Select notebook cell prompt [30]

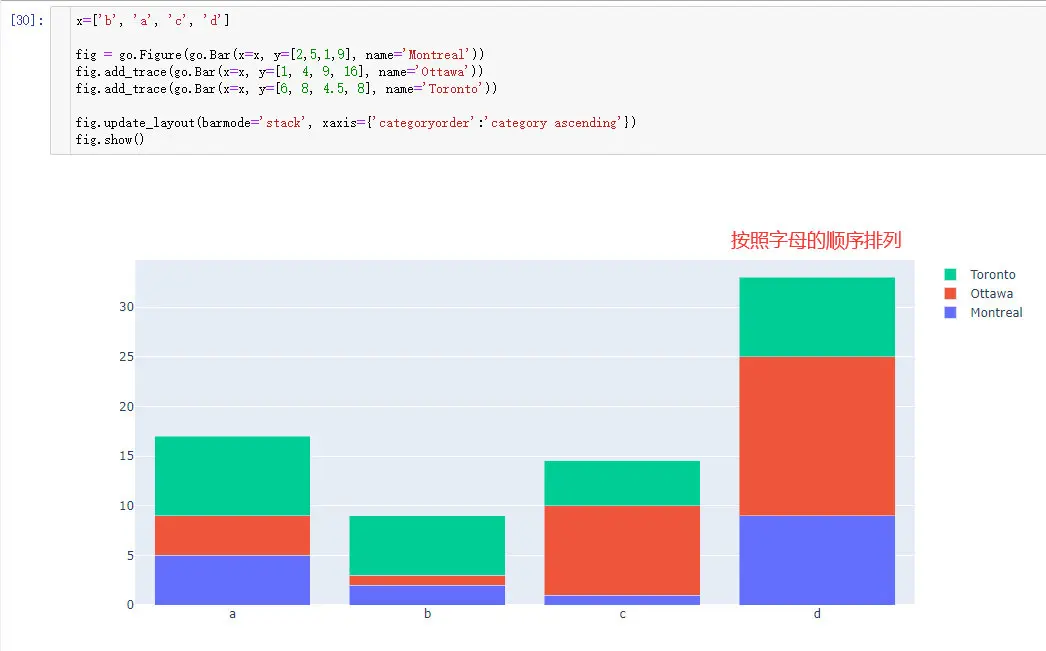tap(27, 20)
